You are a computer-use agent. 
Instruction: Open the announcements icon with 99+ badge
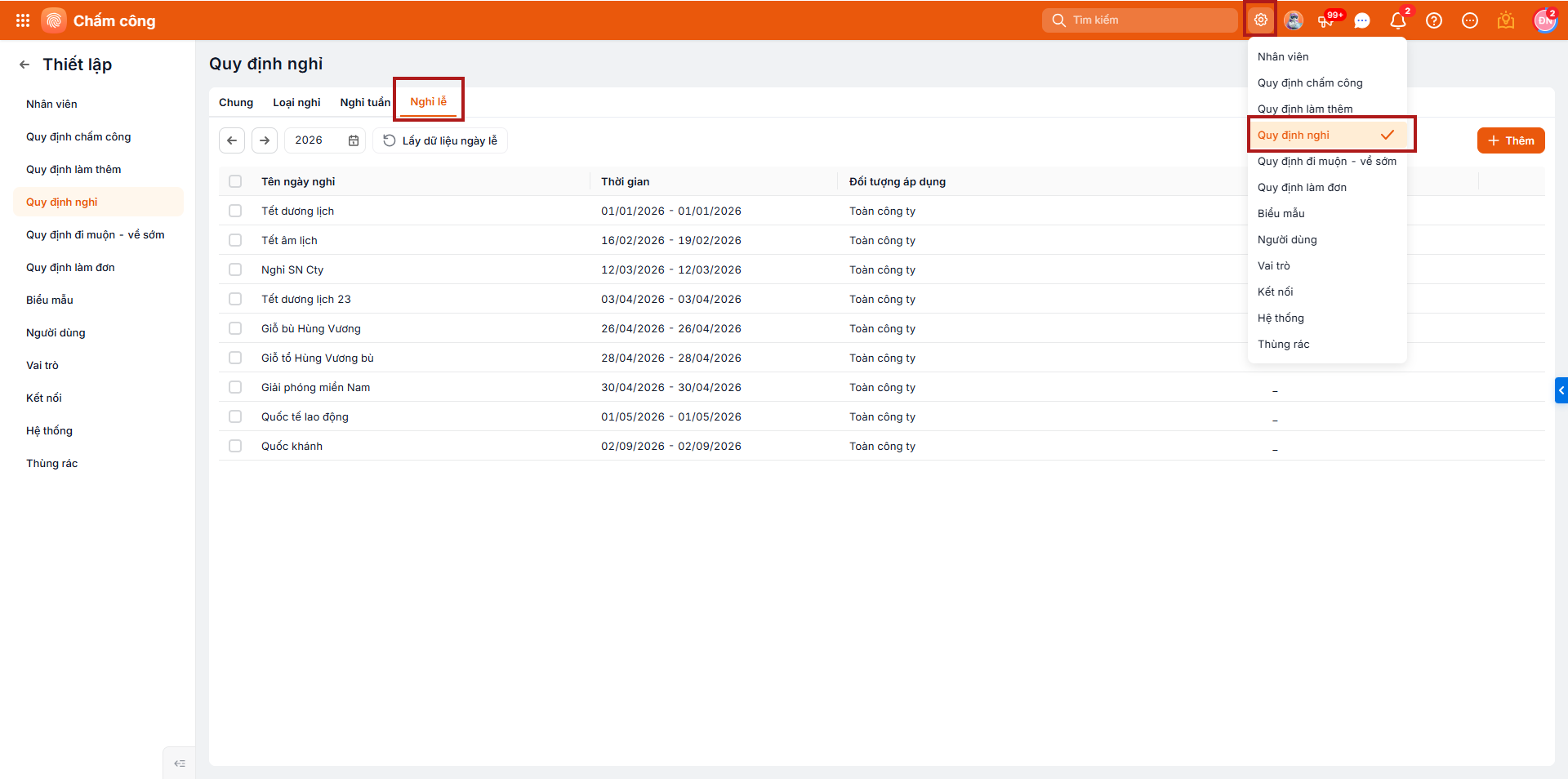point(1326,20)
